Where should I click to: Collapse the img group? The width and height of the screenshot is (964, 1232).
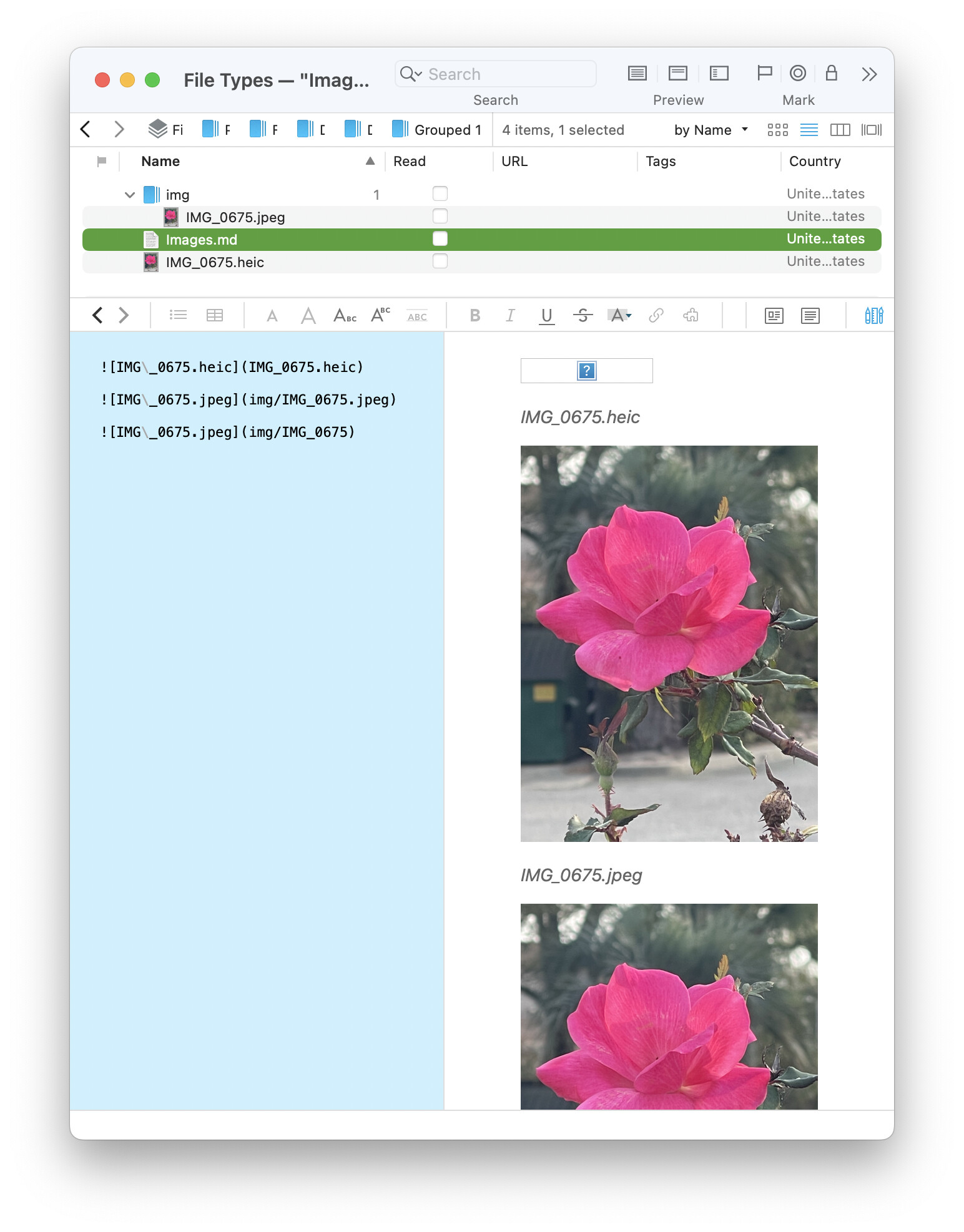pos(130,195)
